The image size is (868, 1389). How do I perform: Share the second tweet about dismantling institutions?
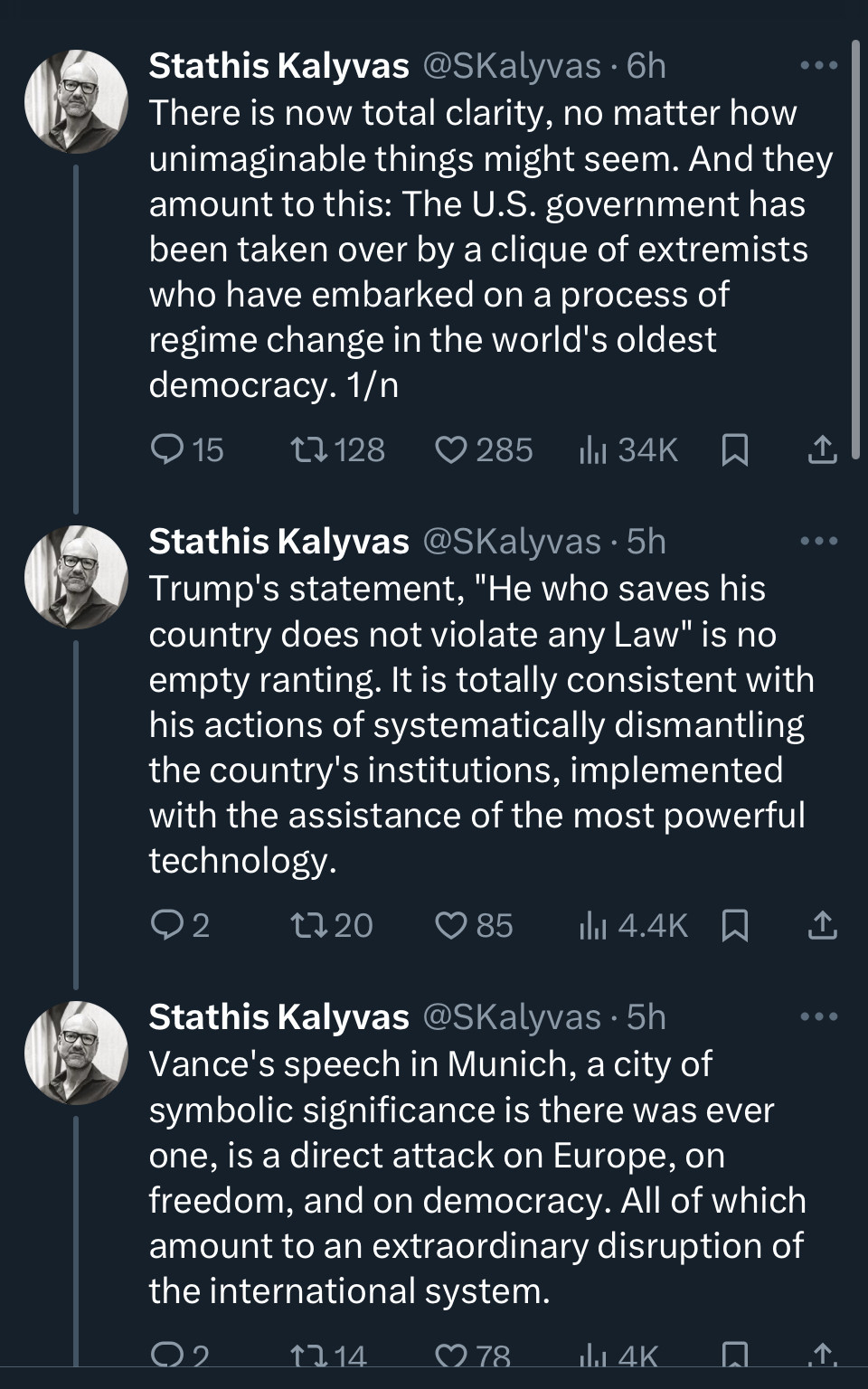point(821,925)
